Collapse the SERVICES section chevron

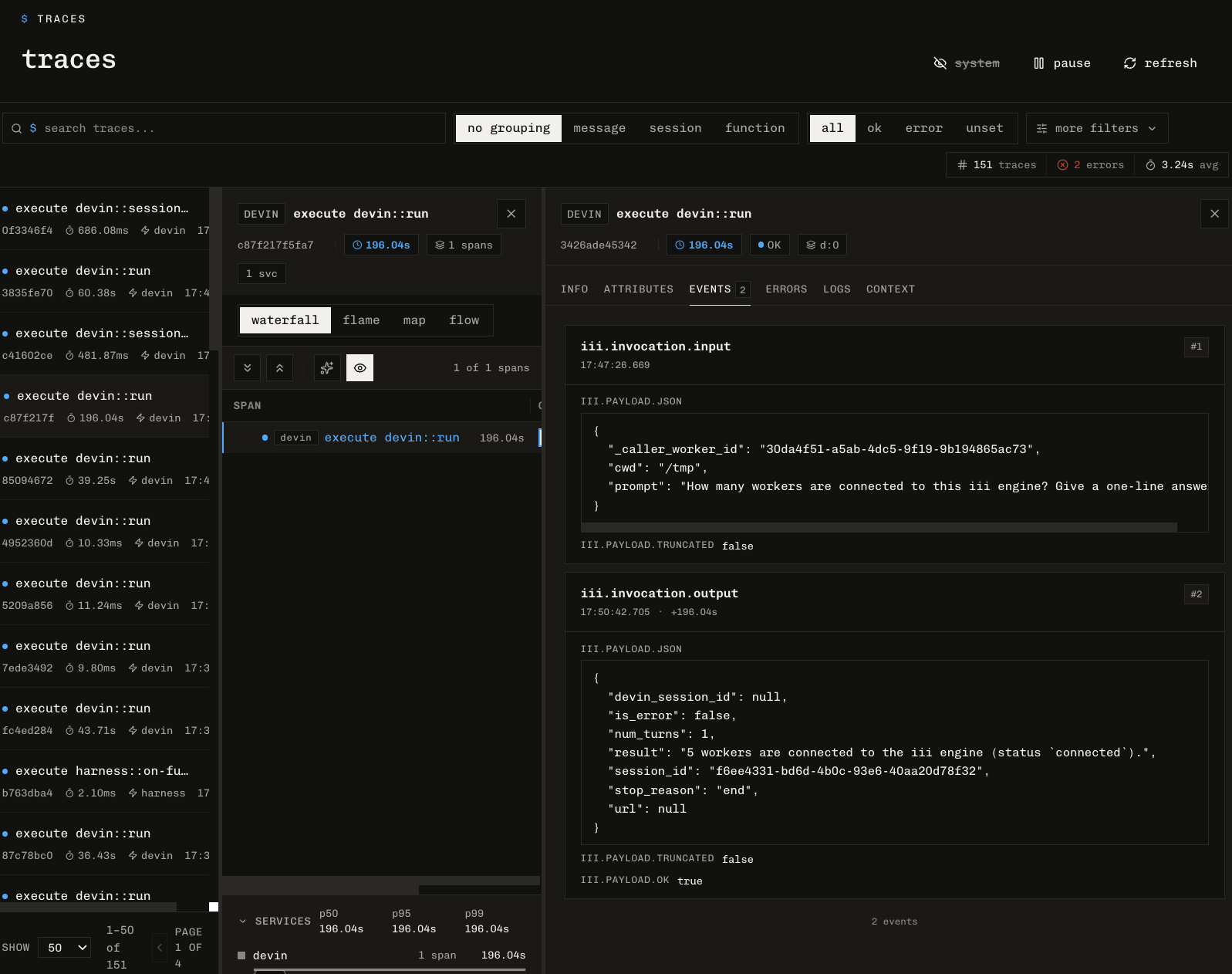pyautogui.click(x=243, y=922)
